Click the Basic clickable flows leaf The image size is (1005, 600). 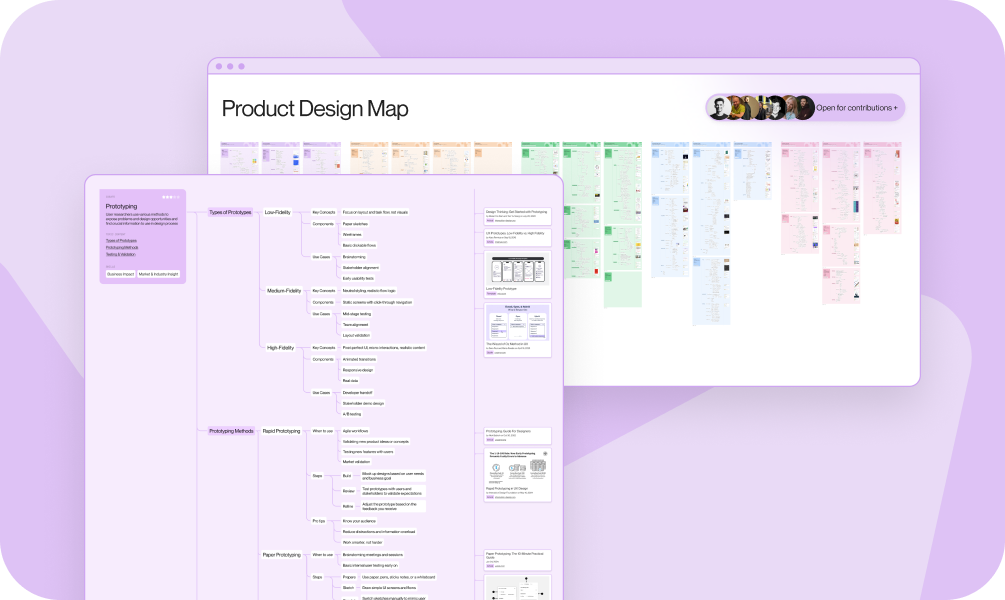pyautogui.click(x=359, y=245)
